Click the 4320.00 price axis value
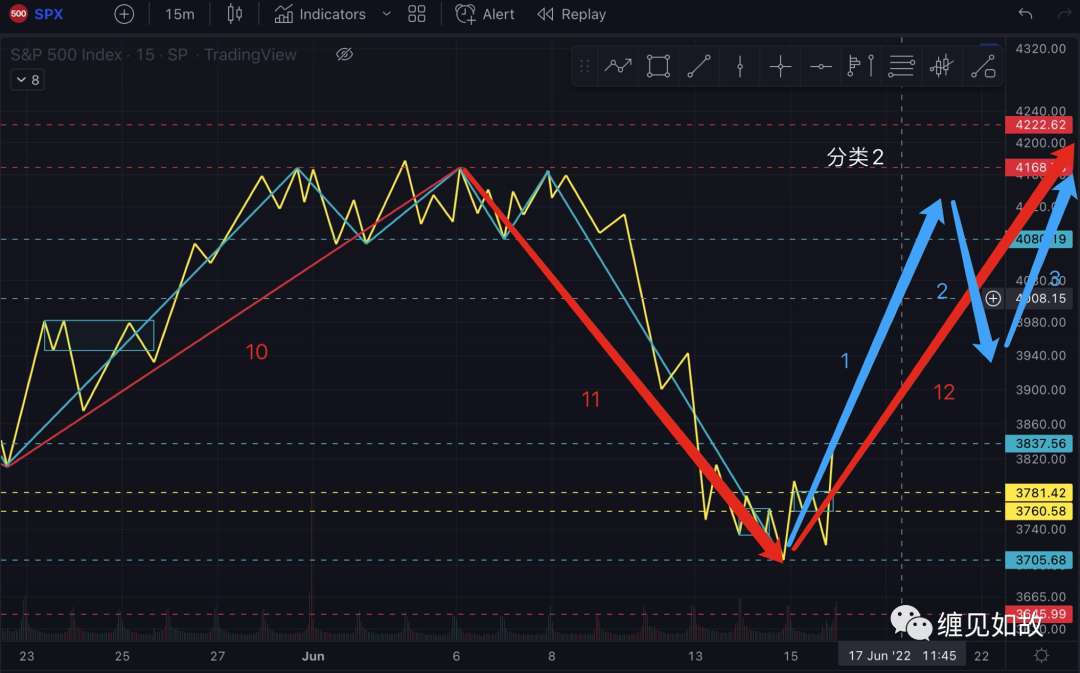 click(x=1040, y=48)
